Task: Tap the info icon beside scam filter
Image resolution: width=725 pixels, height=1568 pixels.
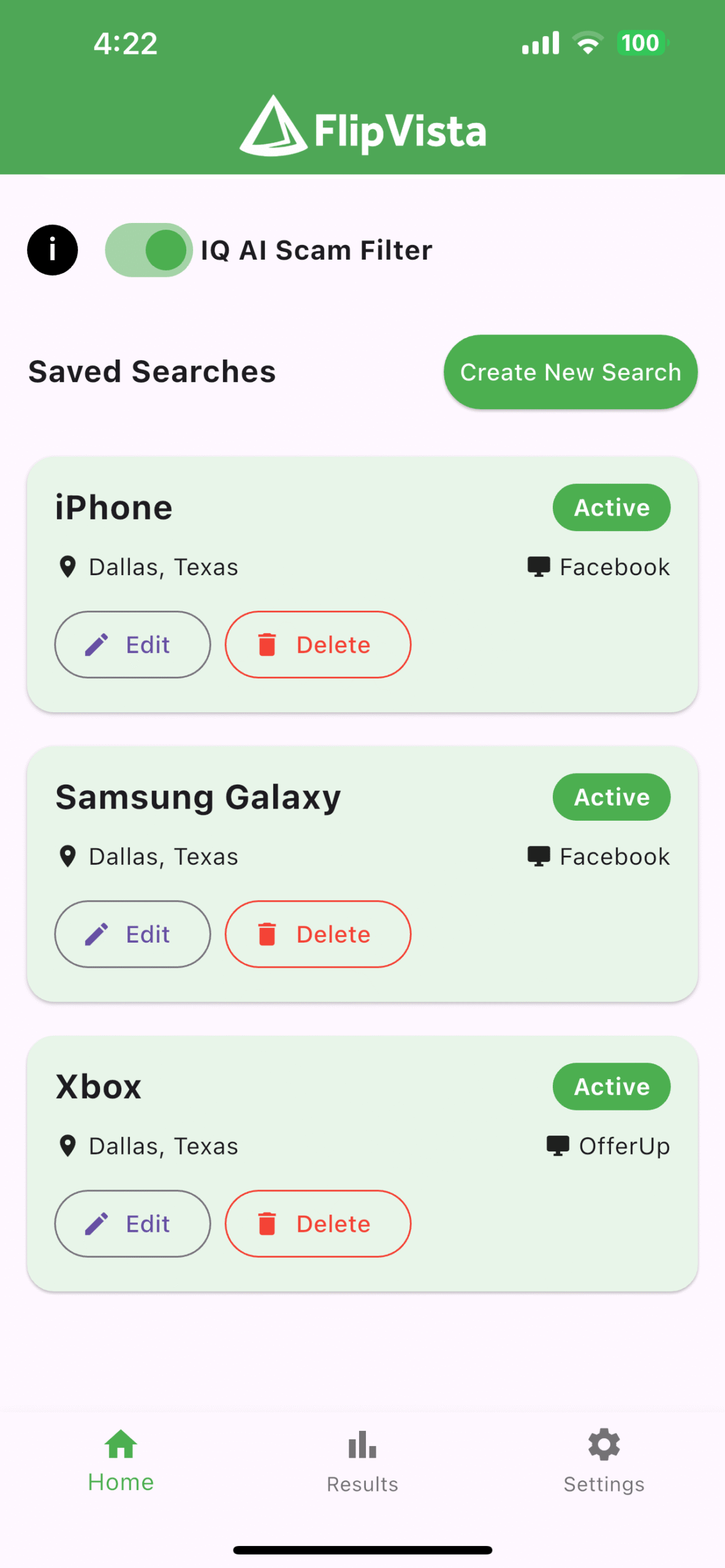Action: 52,250
